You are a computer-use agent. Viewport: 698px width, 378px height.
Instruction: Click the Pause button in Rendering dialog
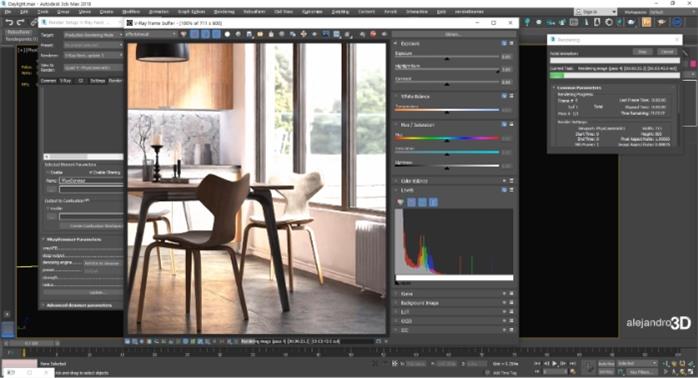point(642,52)
